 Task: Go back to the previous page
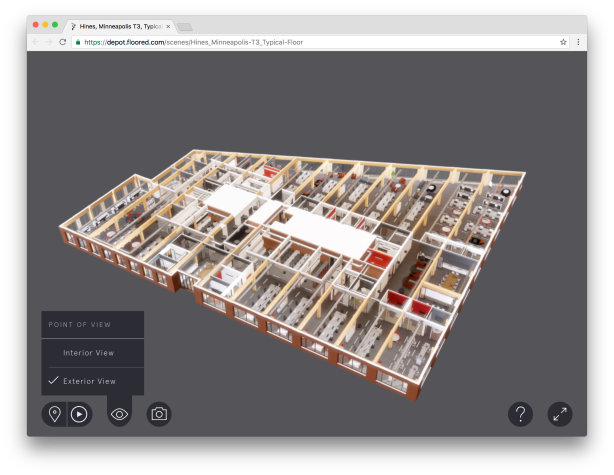click(35, 42)
